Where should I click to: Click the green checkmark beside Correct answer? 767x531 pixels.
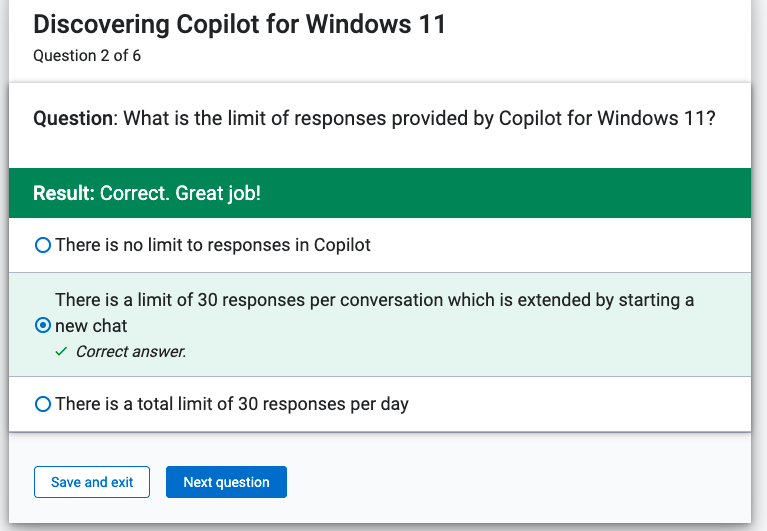pyautogui.click(x=61, y=352)
